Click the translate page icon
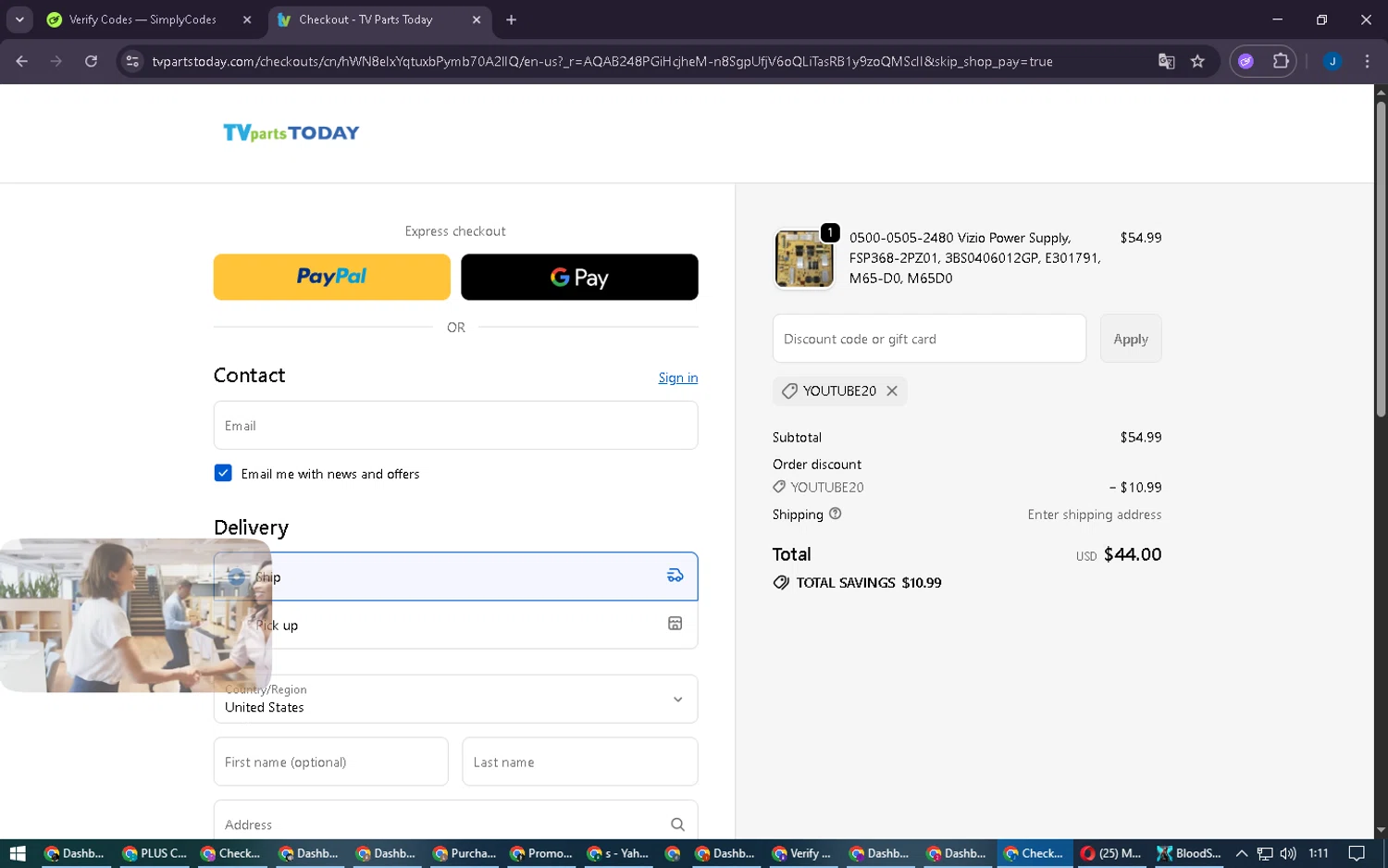 pyautogui.click(x=1166, y=61)
